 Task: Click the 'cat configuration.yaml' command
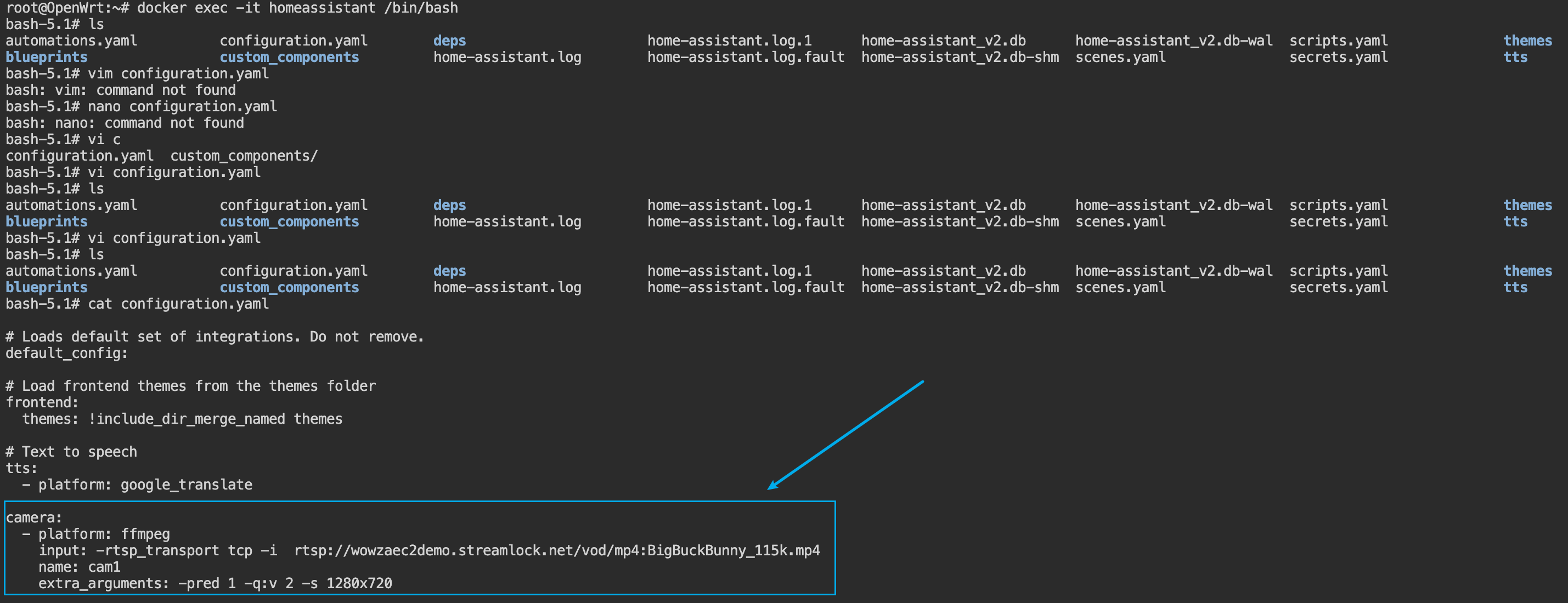pos(178,304)
